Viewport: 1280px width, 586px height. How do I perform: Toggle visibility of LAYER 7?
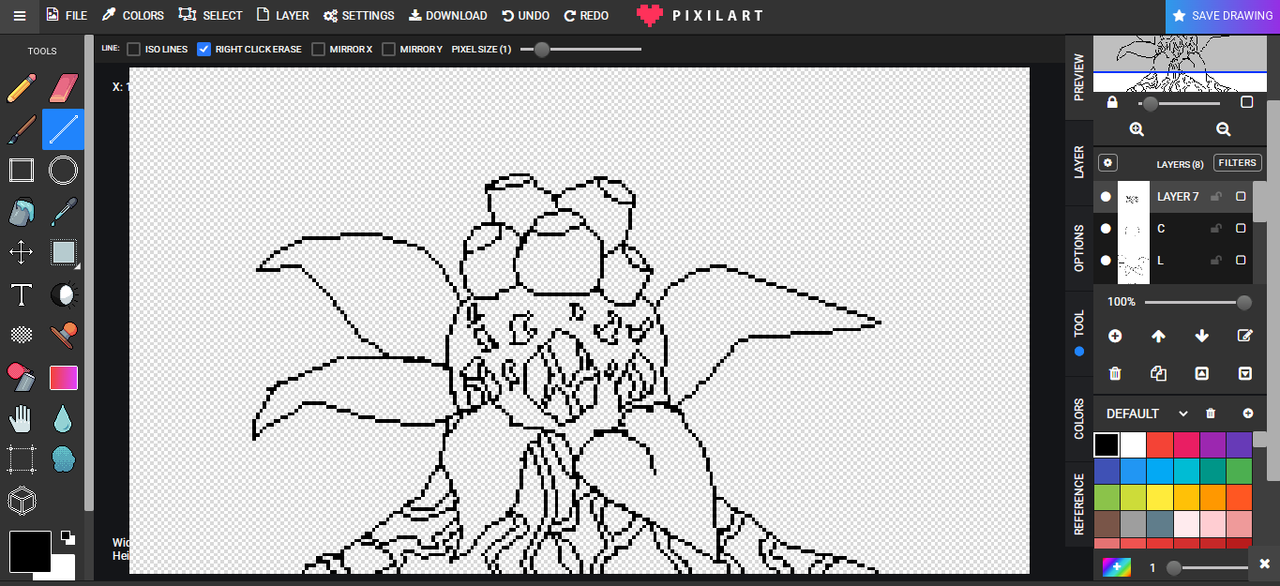pyautogui.click(x=1105, y=197)
